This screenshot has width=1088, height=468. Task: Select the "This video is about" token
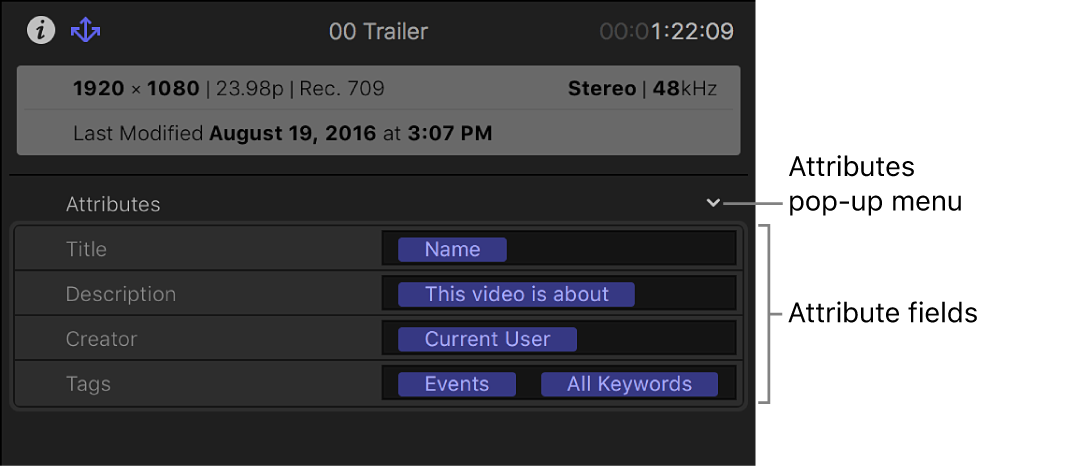(516, 294)
